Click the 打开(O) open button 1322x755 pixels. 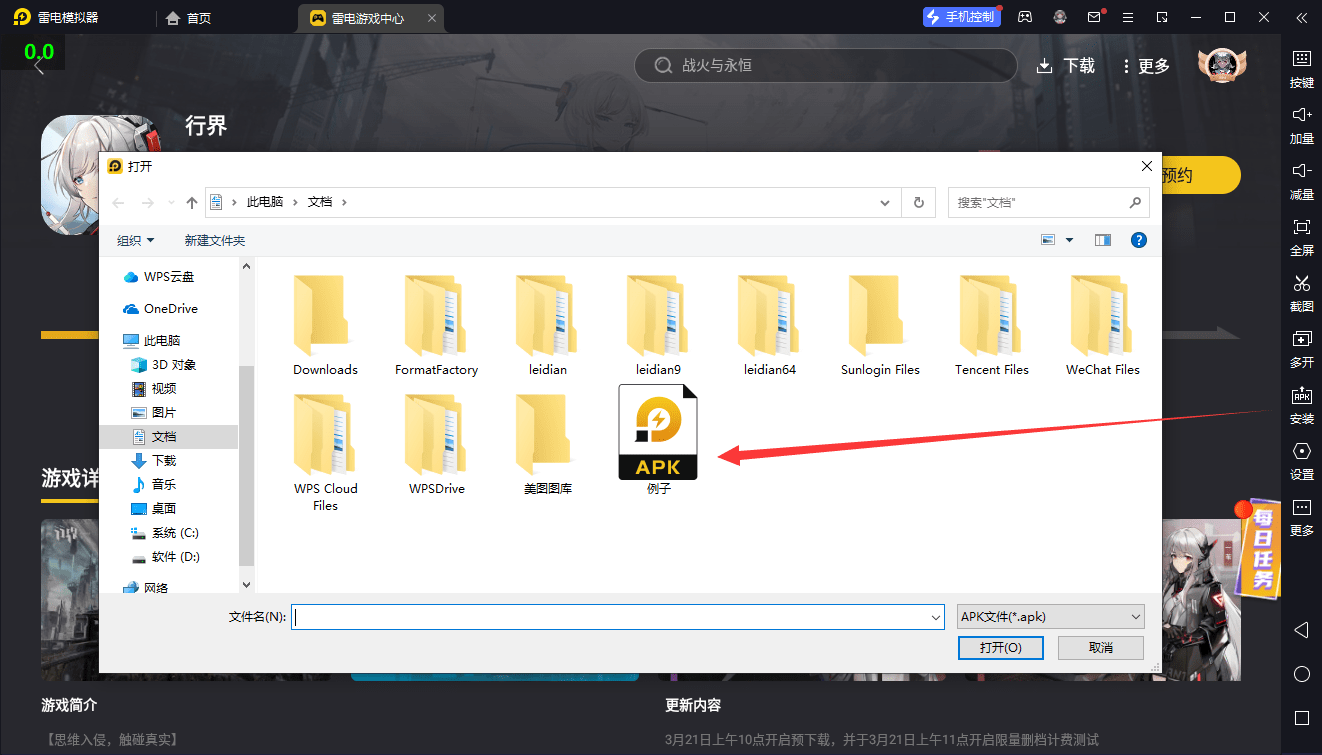pyautogui.click(x=1000, y=648)
